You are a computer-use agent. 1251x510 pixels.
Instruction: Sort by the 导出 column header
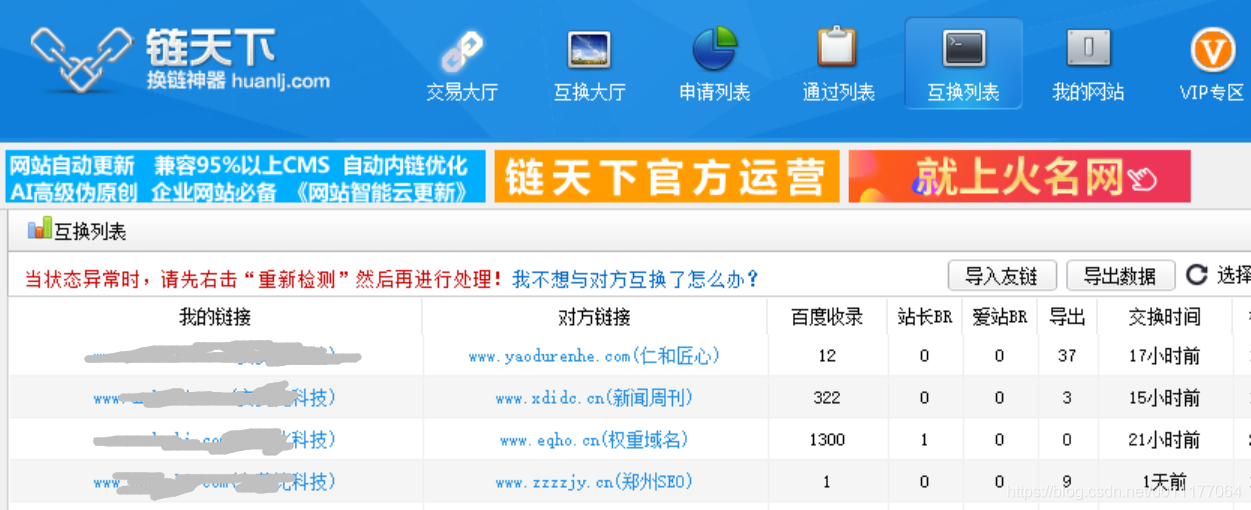click(x=1067, y=317)
